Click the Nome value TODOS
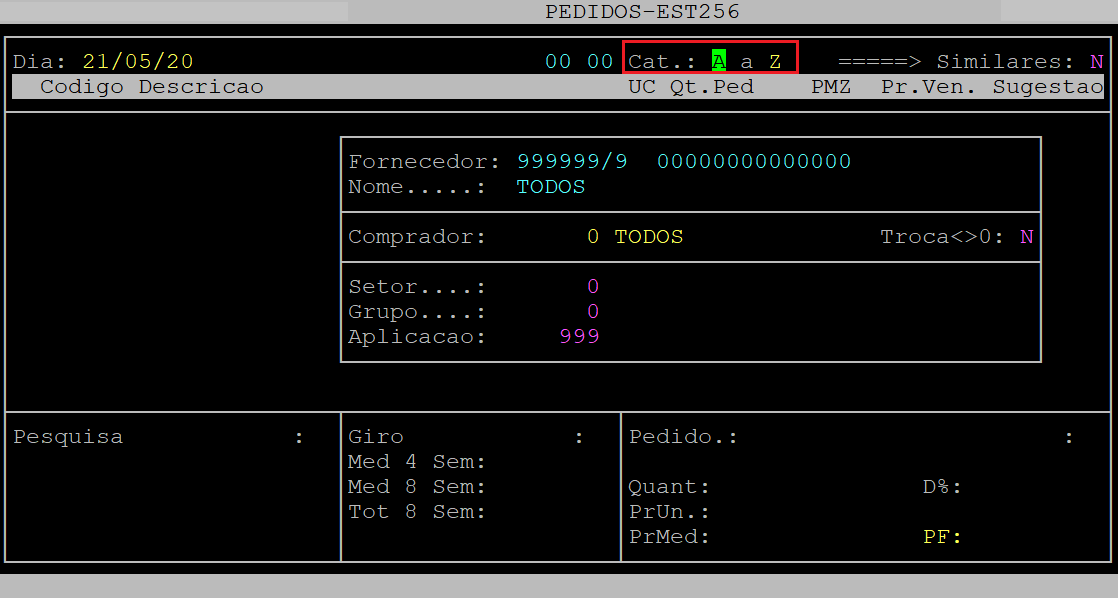 click(x=550, y=187)
